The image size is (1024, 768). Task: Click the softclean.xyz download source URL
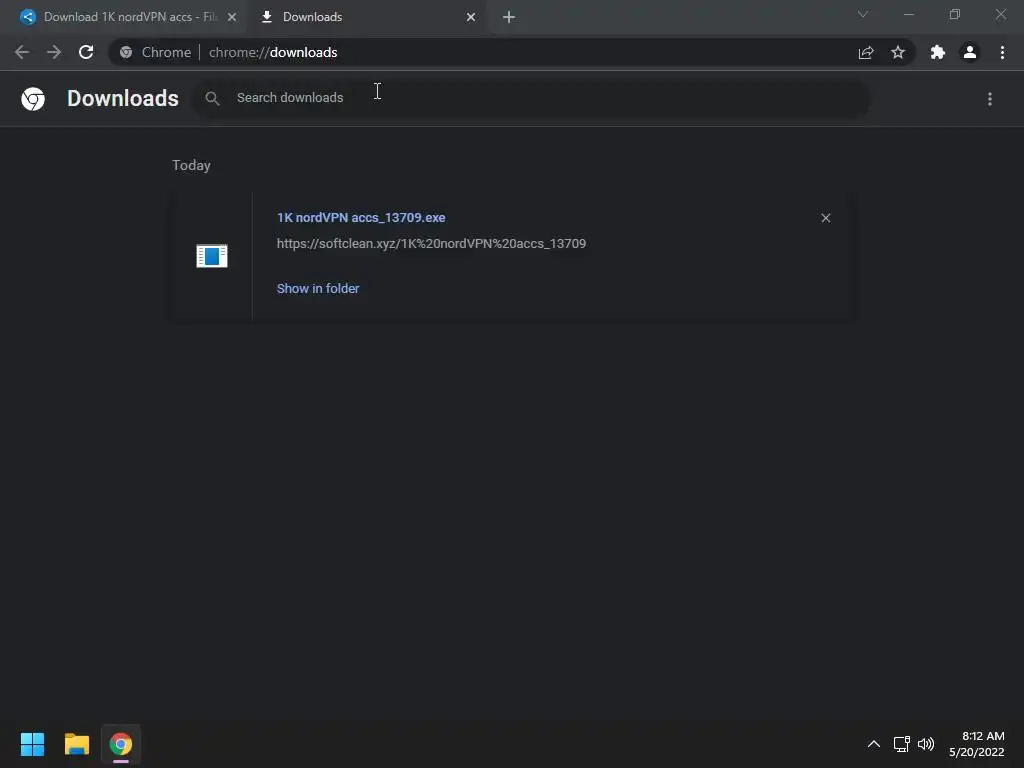(431, 244)
